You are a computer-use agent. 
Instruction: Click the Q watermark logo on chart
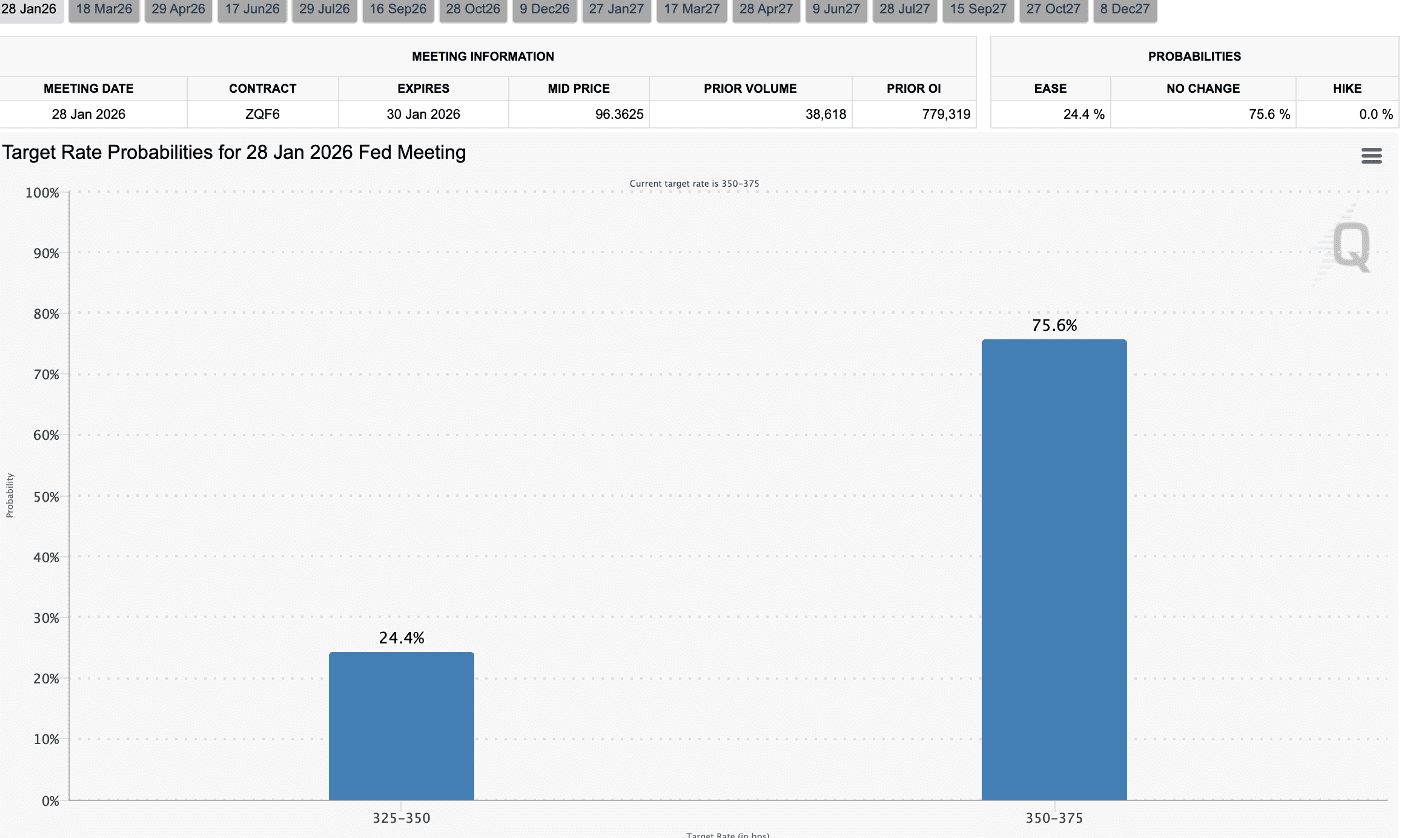pos(1349,247)
